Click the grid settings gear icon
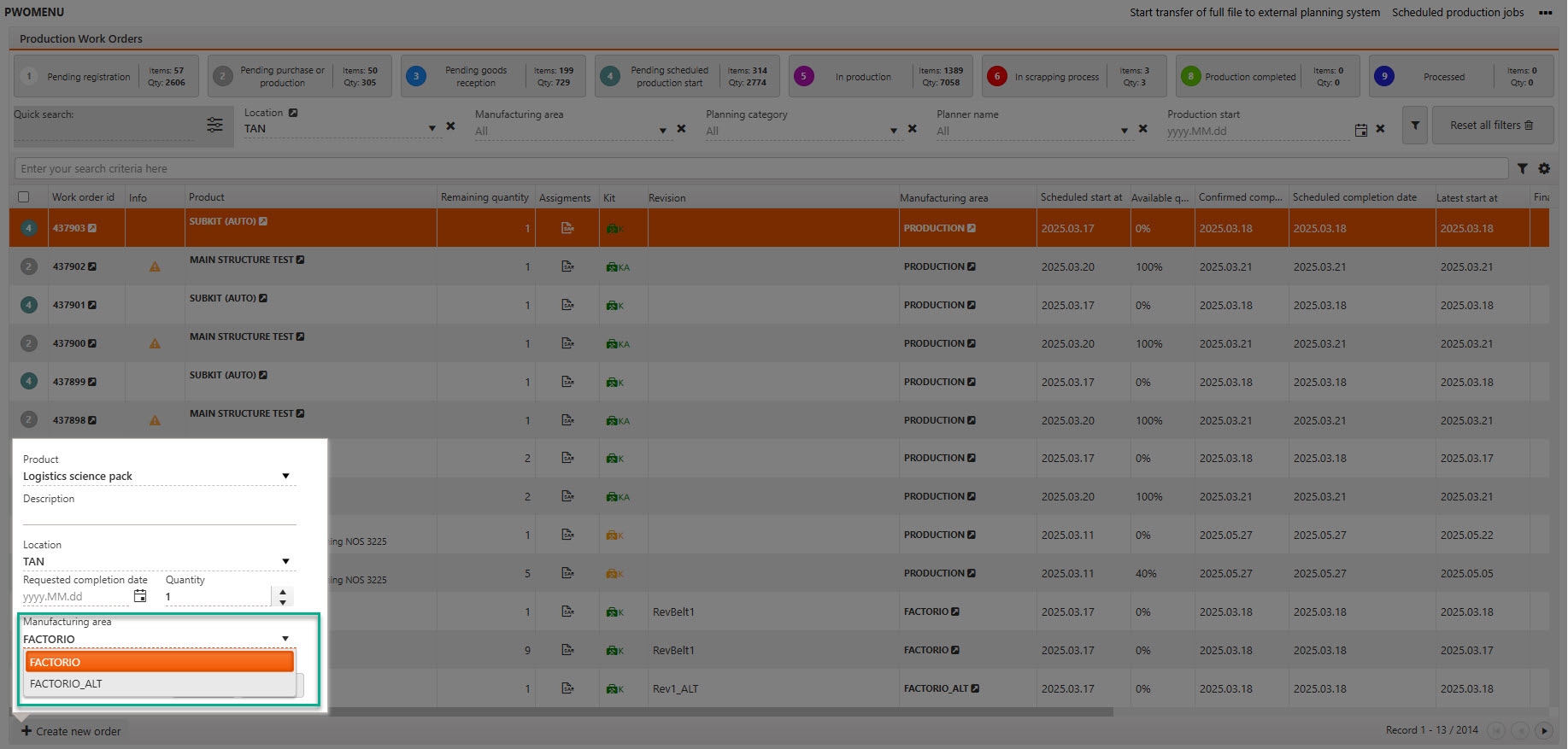This screenshot has width=1568, height=749. (1544, 169)
